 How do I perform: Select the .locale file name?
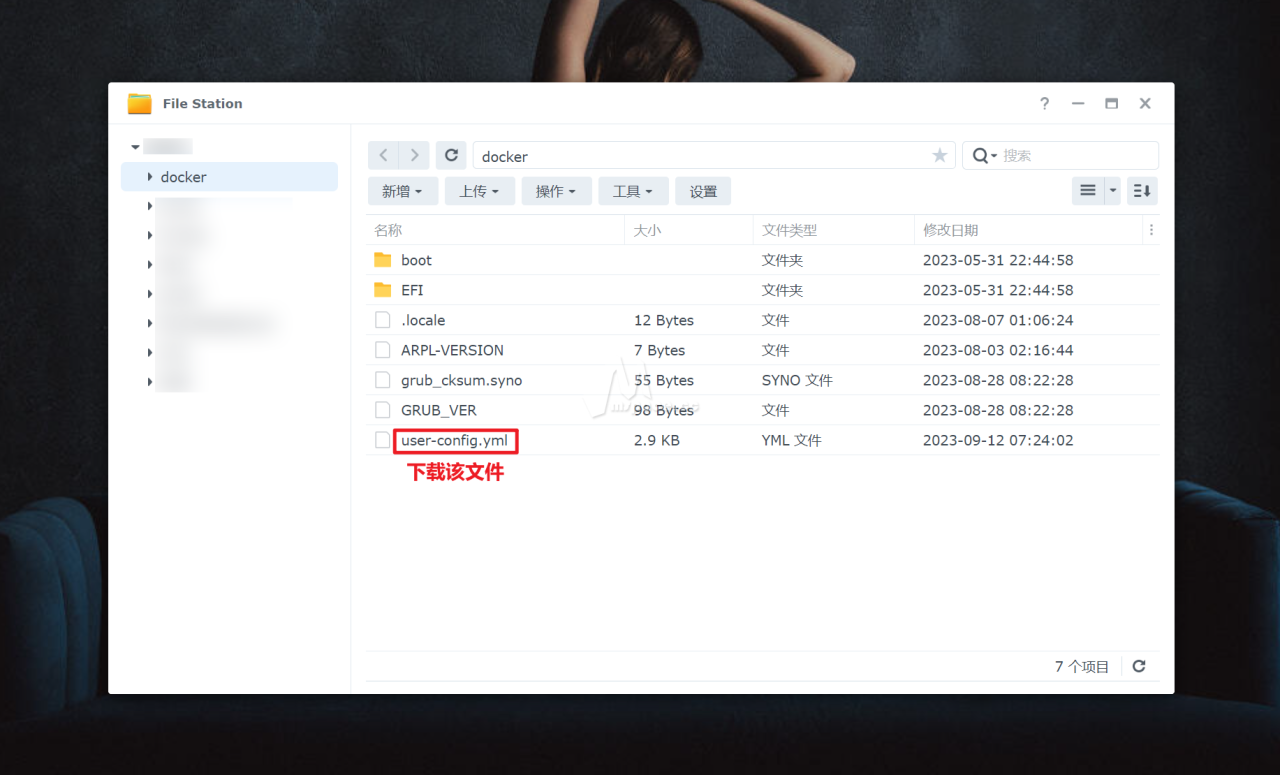coord(423,320)
